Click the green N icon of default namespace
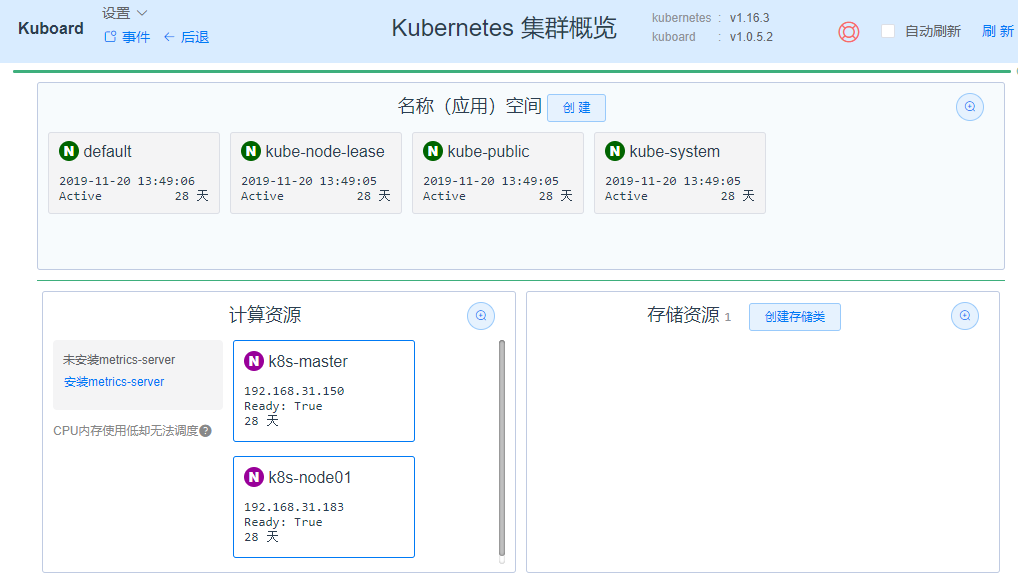The image size is (1018, 578). (69, 151)
